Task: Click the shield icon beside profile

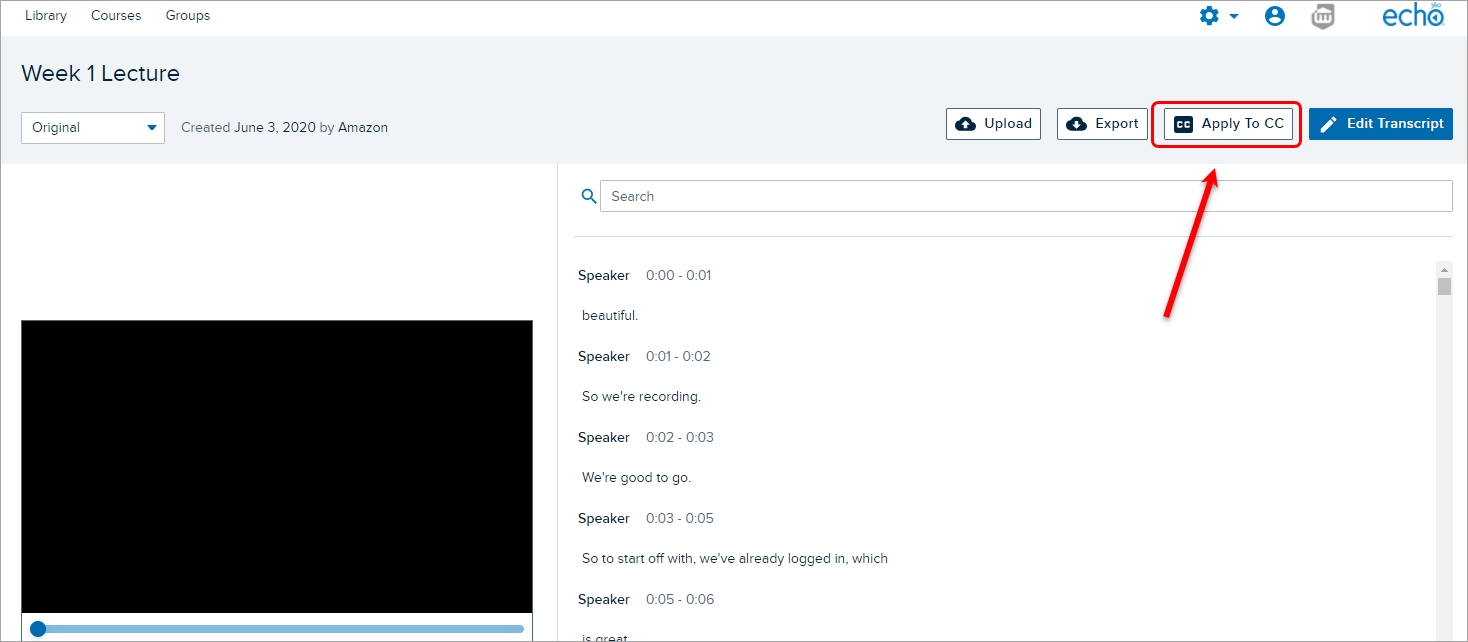Action: tap(1322, 16)
